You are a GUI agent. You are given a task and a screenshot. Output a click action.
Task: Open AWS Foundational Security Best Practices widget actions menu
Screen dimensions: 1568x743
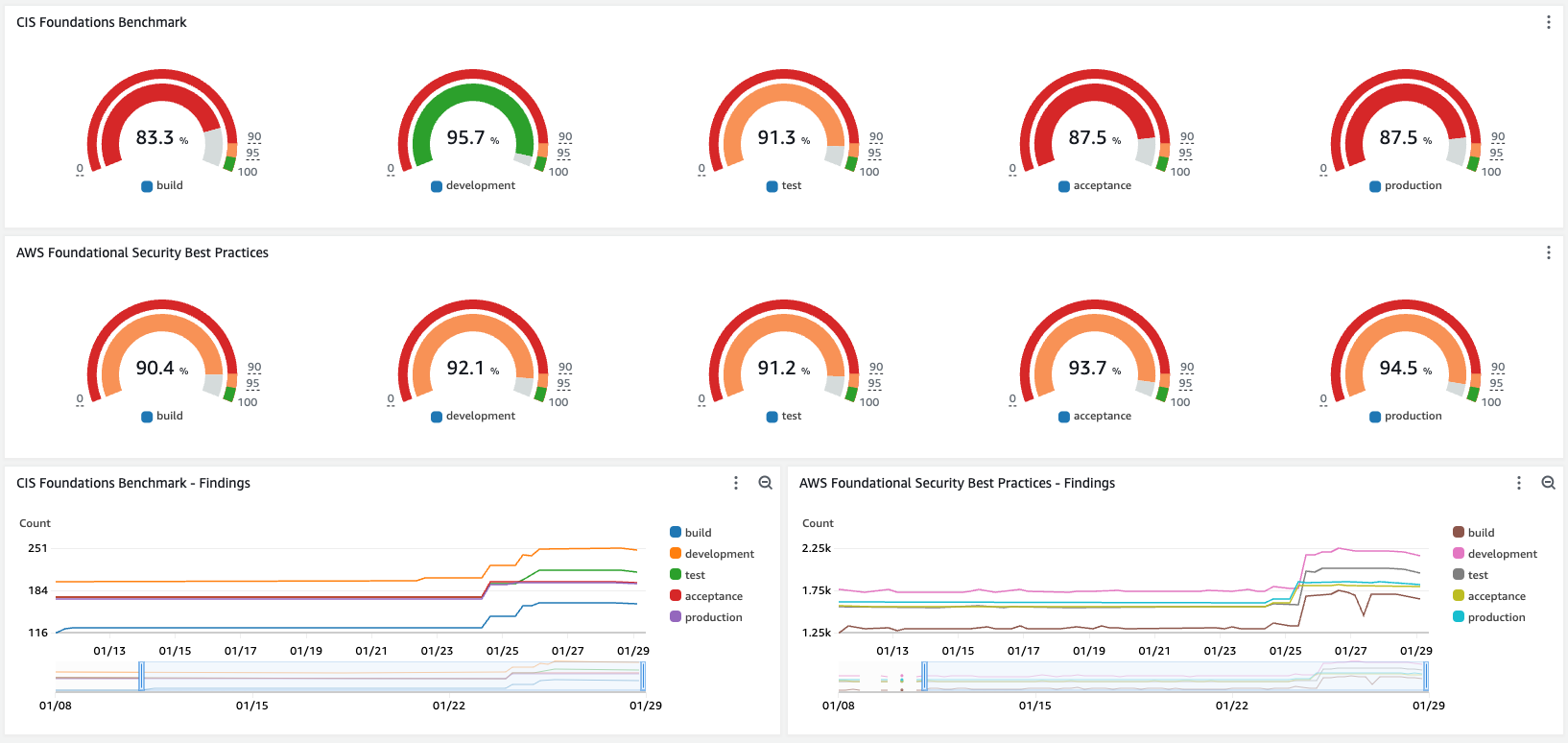coord(1548,252)
